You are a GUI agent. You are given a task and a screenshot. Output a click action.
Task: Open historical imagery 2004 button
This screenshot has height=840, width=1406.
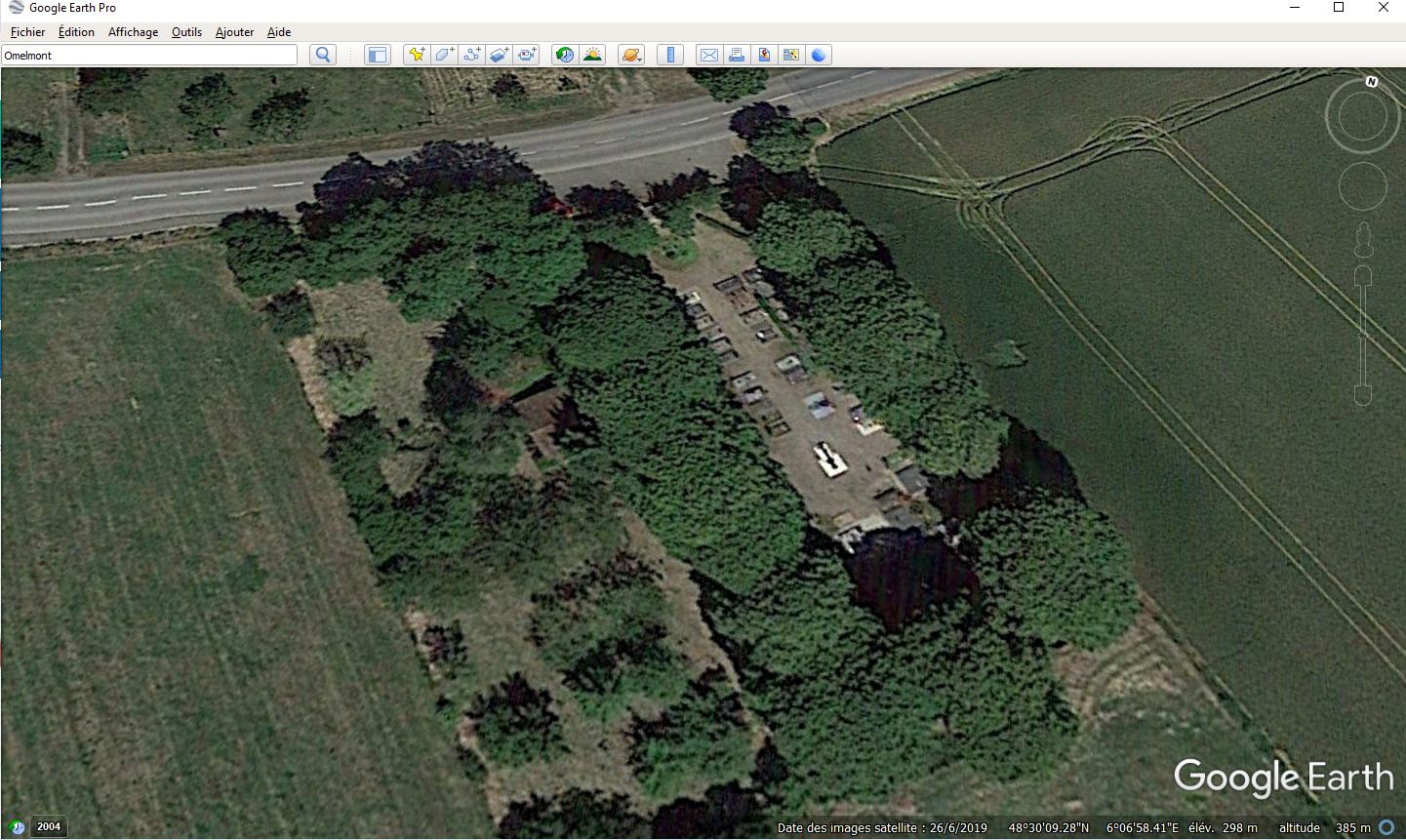click(x=49, y=826)
